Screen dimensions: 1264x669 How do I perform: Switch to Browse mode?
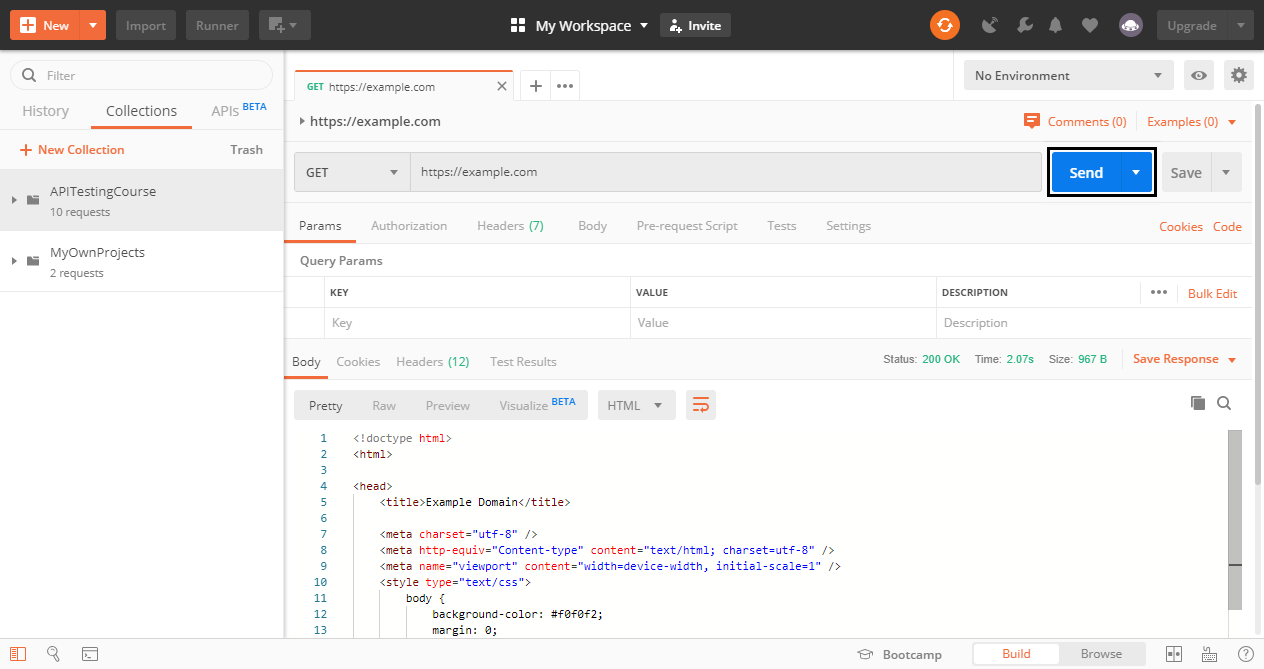coord(1100,654)
